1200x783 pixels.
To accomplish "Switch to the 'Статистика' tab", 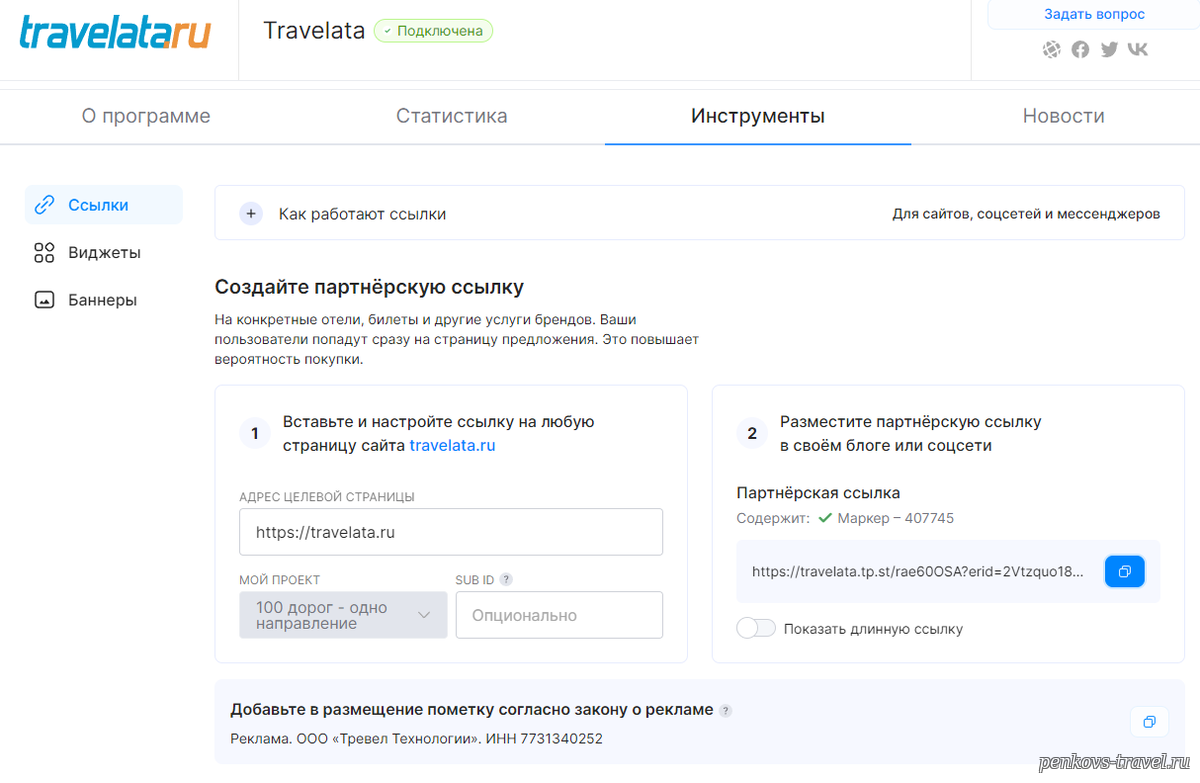I will [x=452, y=116].
